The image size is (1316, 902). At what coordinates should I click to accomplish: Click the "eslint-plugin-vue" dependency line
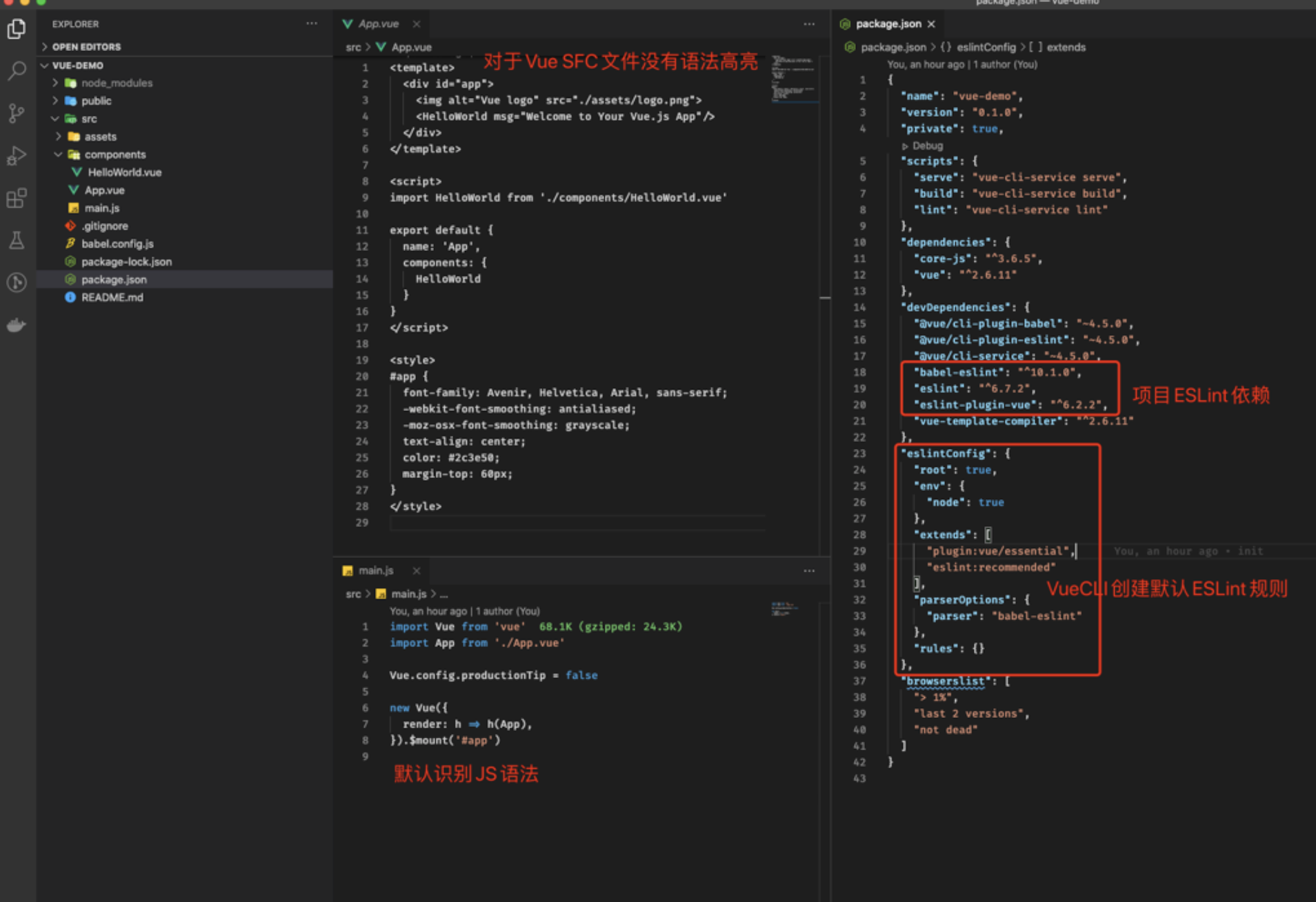pos(1010,405)
